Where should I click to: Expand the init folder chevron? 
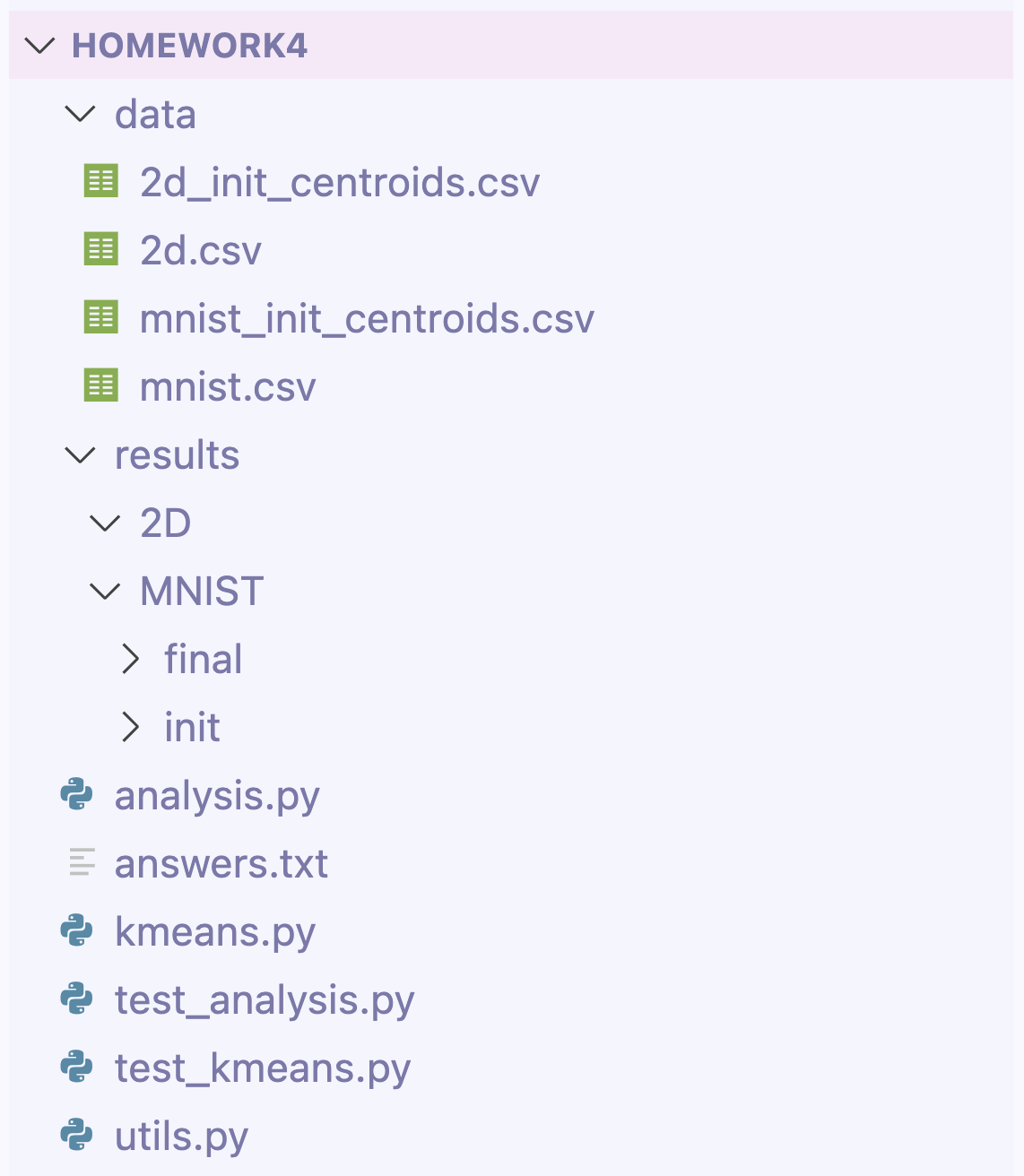[x=131, y=727]
